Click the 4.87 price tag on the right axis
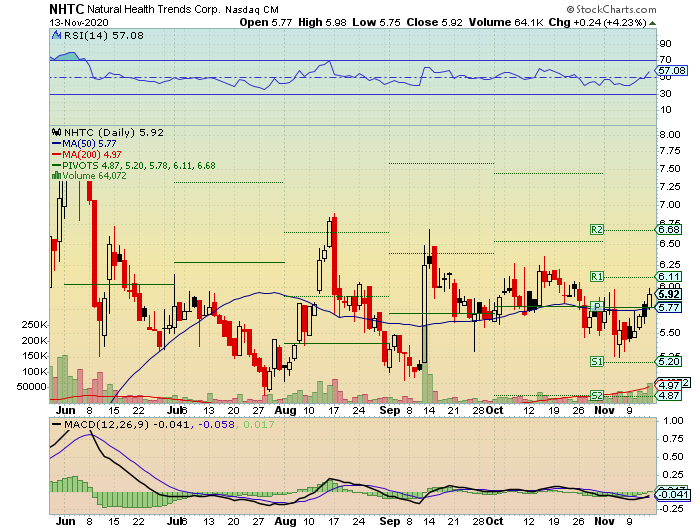The height and width of the screenshot is (530, 700). tap(669, 395)
